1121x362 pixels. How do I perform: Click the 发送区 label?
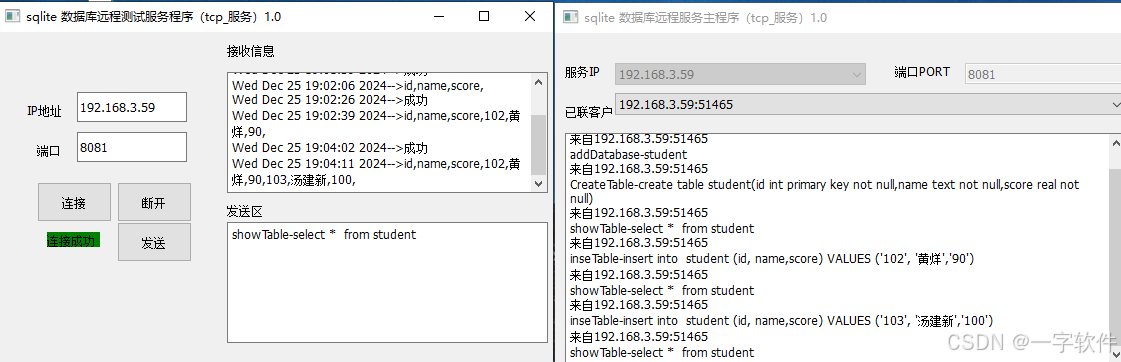[x=245, y=212]
